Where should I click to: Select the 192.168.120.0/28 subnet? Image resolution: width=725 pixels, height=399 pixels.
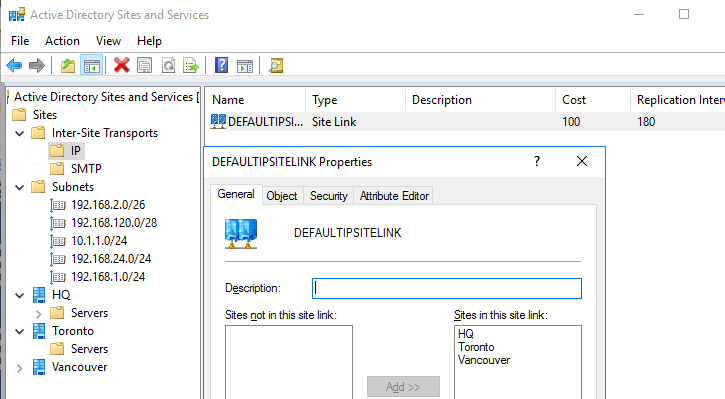pos(114,223)
